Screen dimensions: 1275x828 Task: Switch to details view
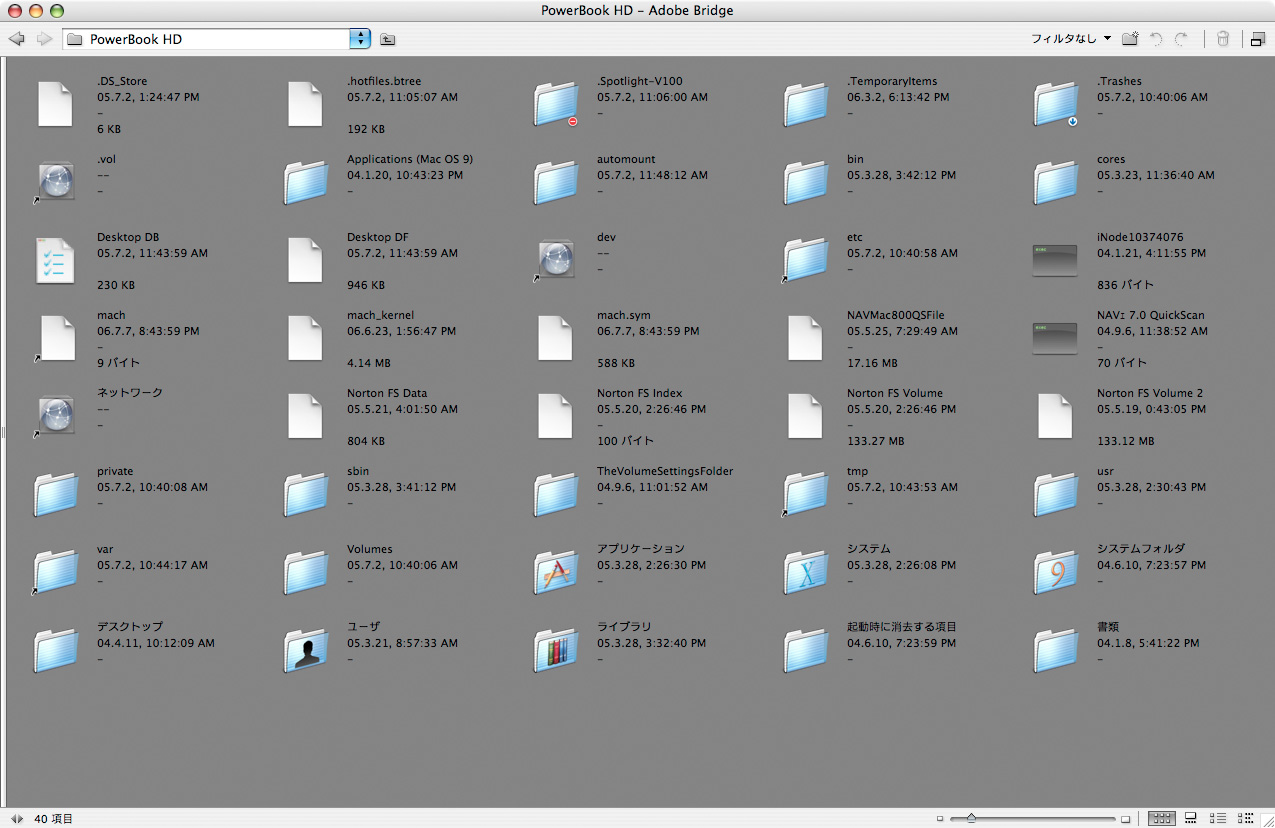tap(1218, 818)
